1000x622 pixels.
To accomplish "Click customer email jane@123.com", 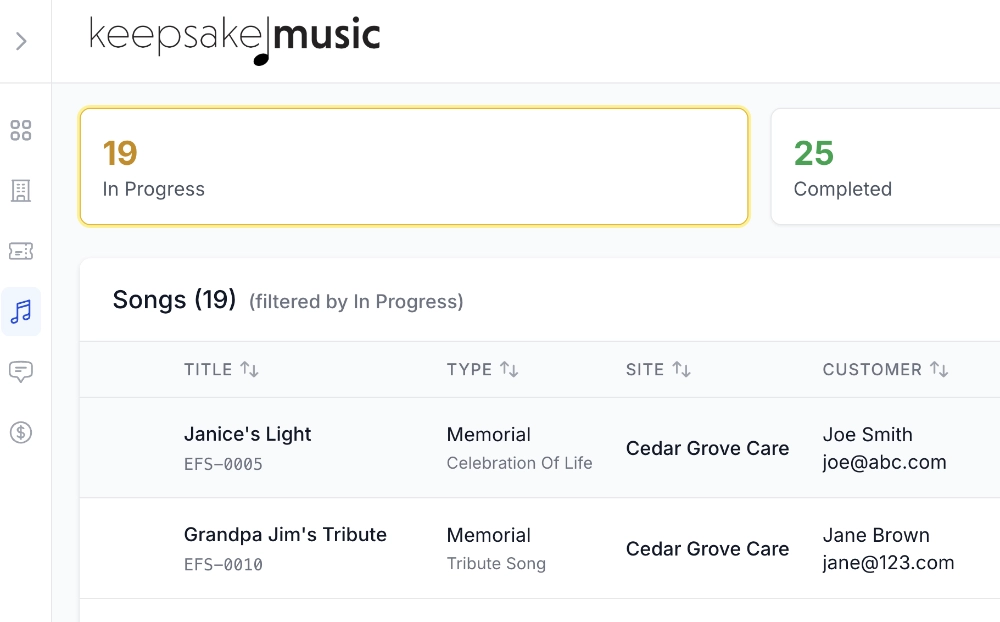I will pos(888,563).
